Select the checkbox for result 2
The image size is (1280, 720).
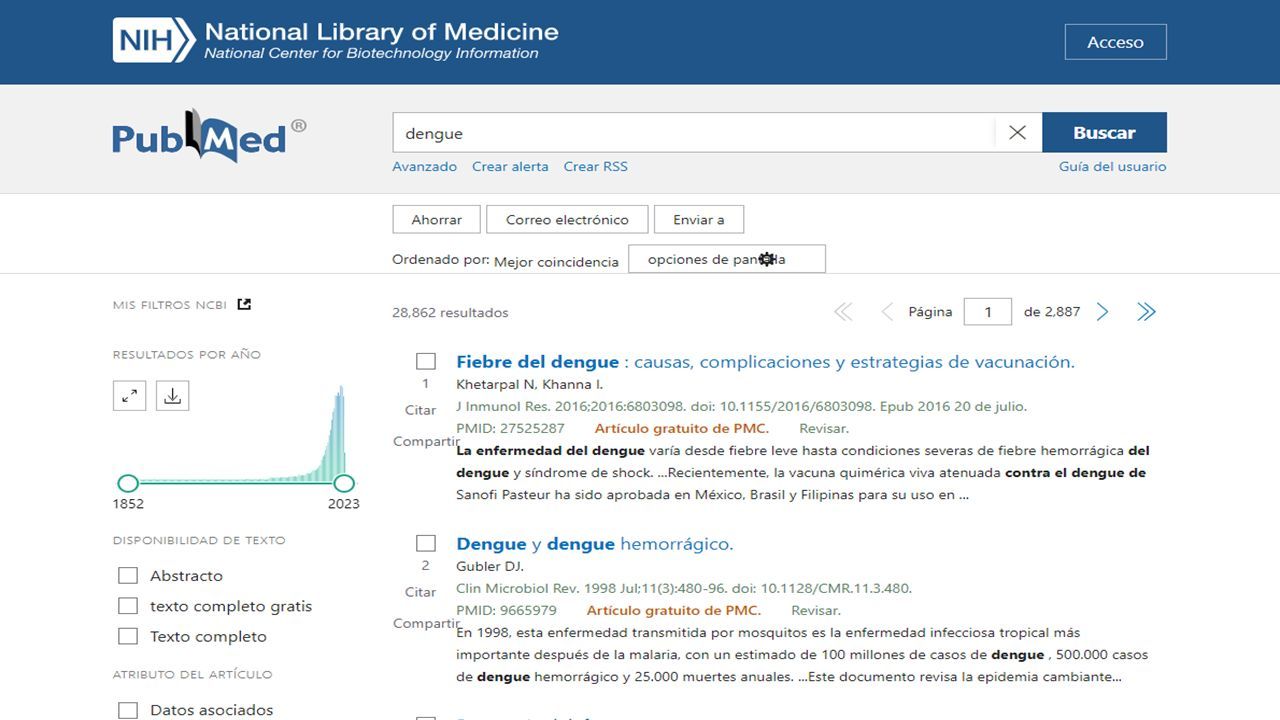[x=426, y=543]
